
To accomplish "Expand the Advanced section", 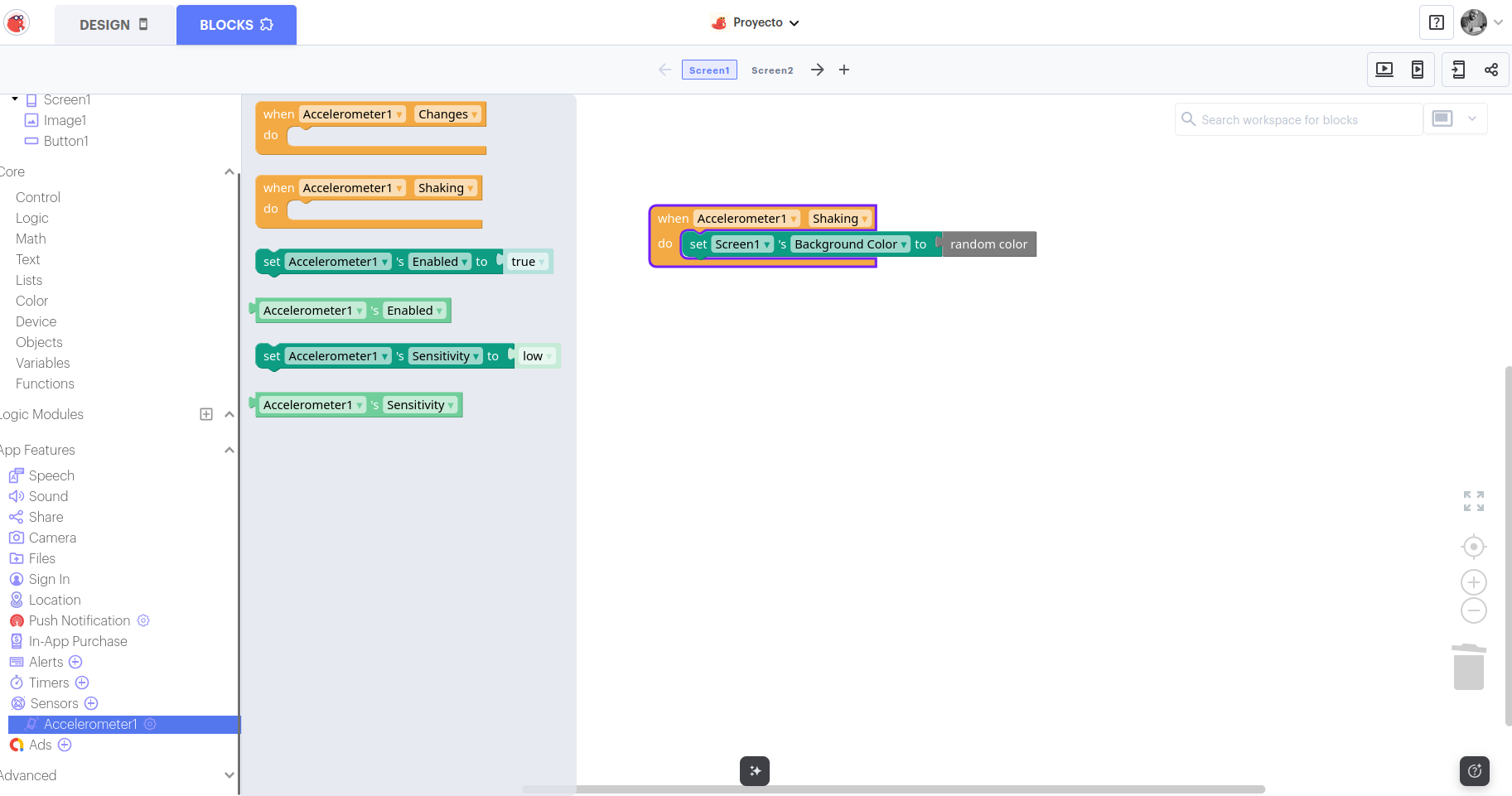I will click(229, 776).
